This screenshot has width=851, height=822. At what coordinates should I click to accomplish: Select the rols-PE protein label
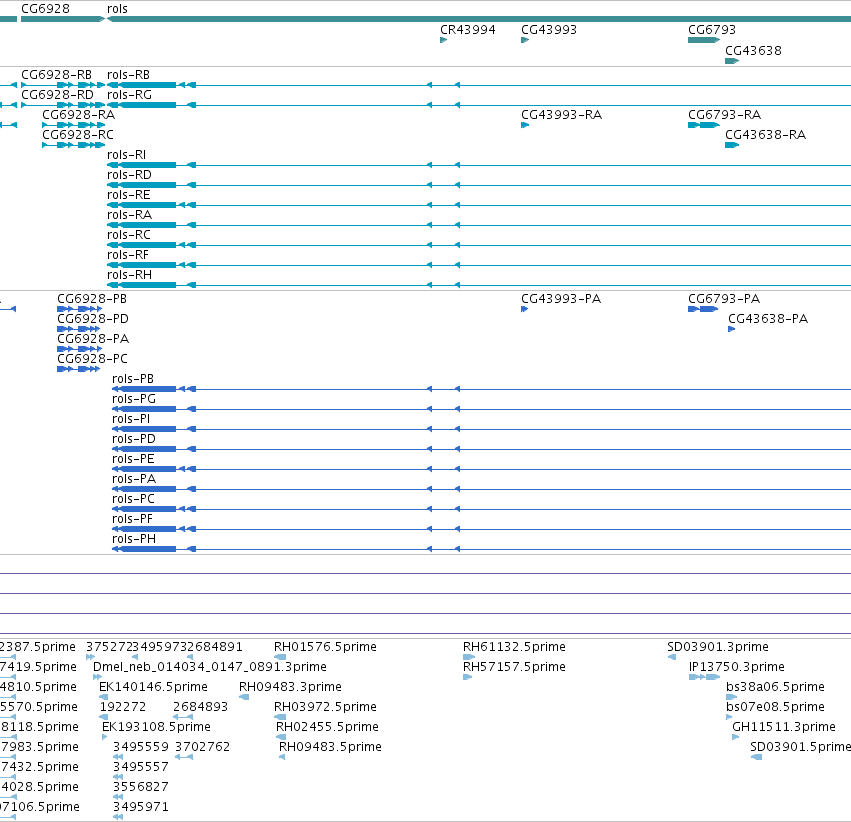133,460
